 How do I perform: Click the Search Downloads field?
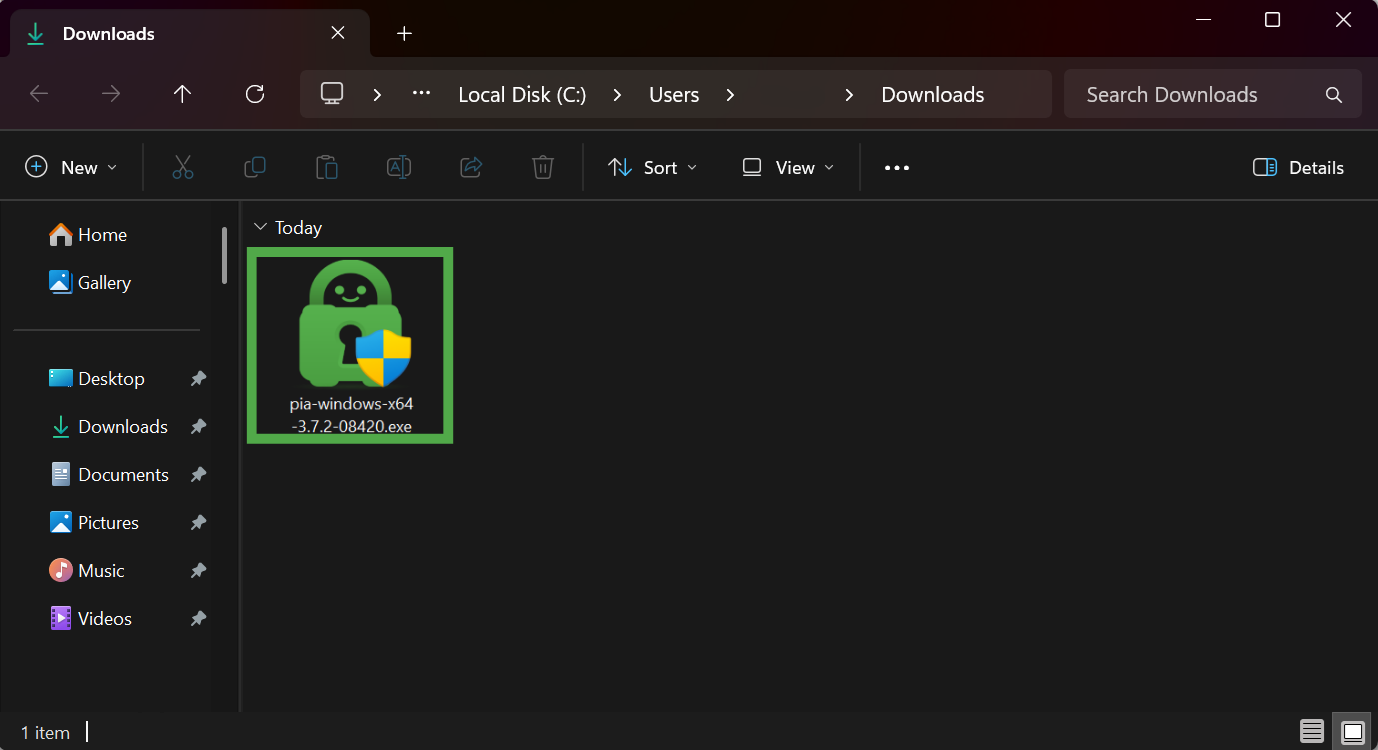click(1213, 94)
